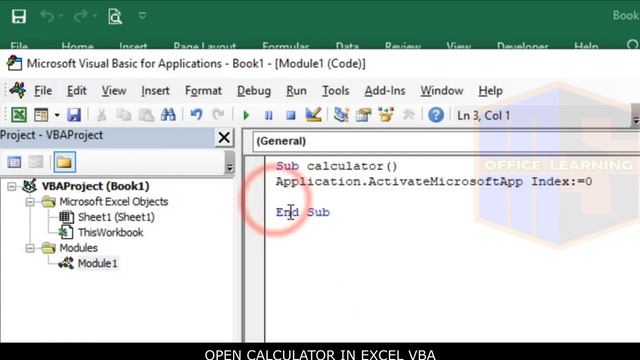
Task: Close the Project - VBAProject pane
Action: pos(224,138)
